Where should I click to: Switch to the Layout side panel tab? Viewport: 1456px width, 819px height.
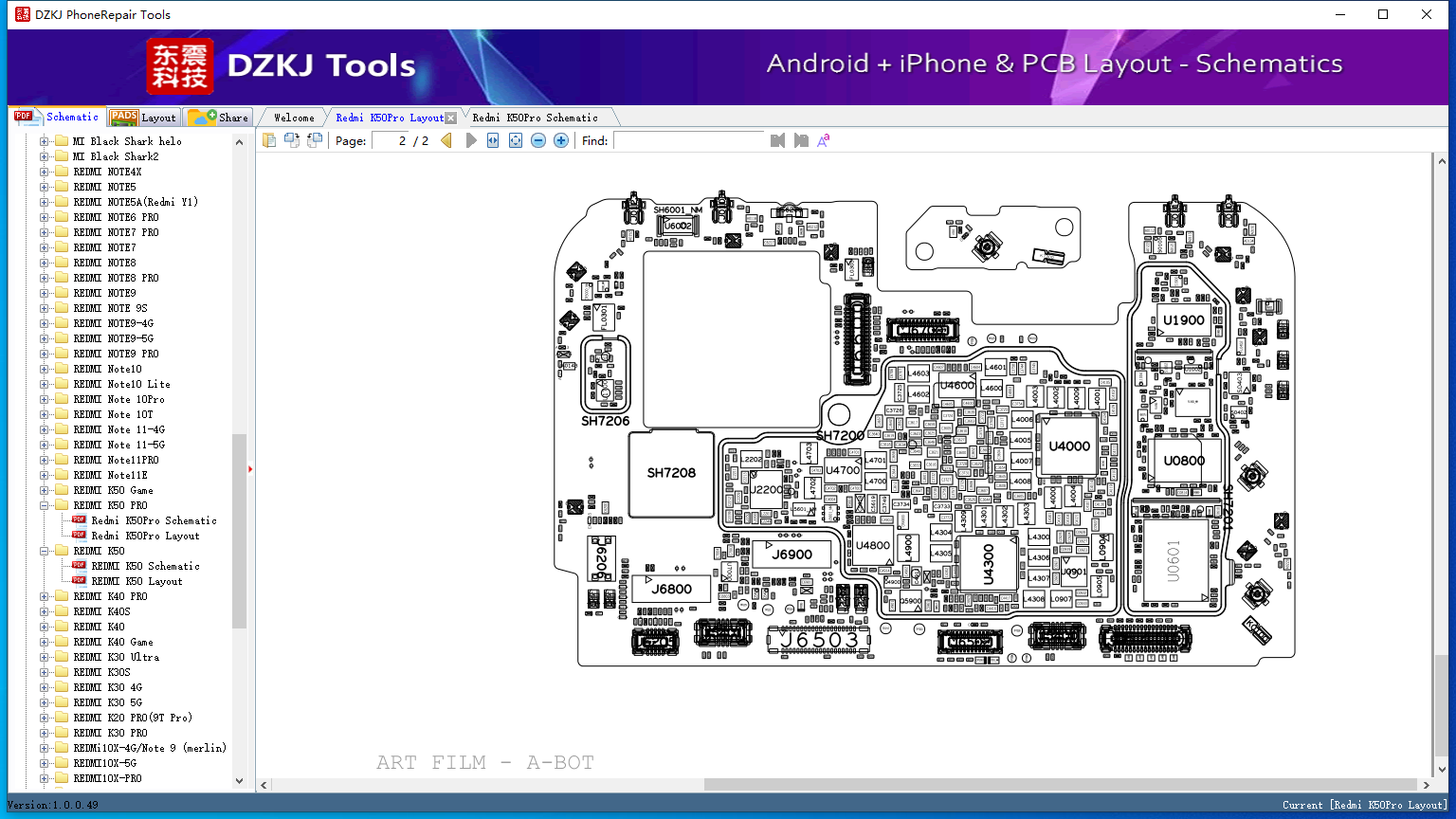tap(144, 118)
